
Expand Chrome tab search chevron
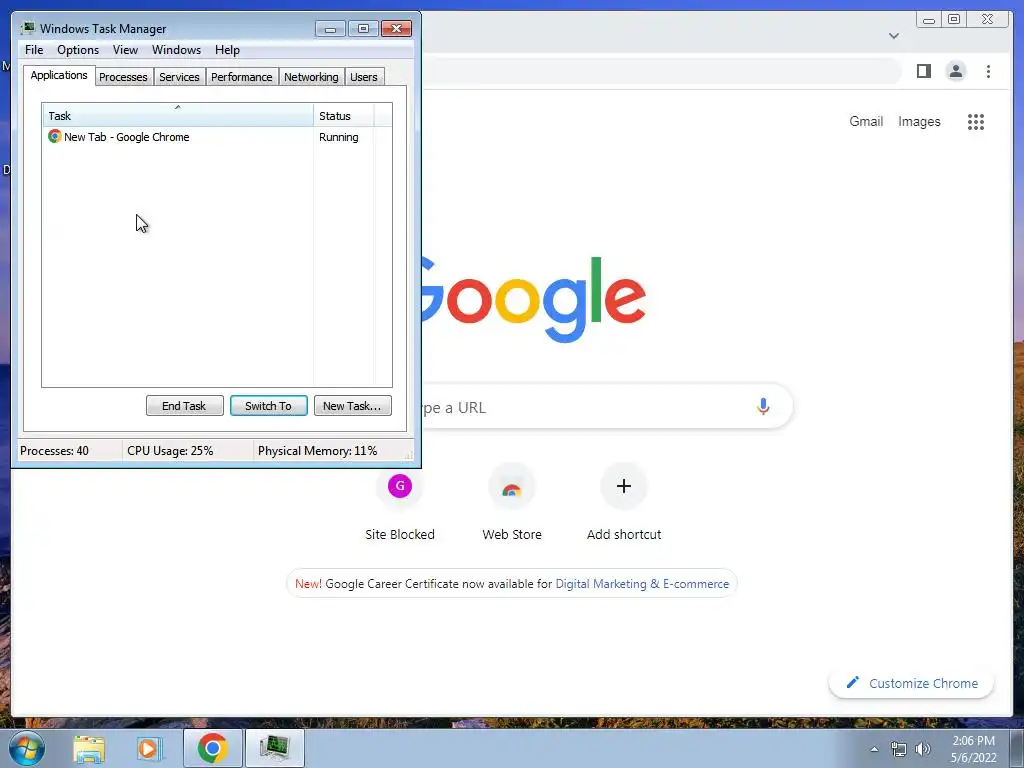point(894,36)
